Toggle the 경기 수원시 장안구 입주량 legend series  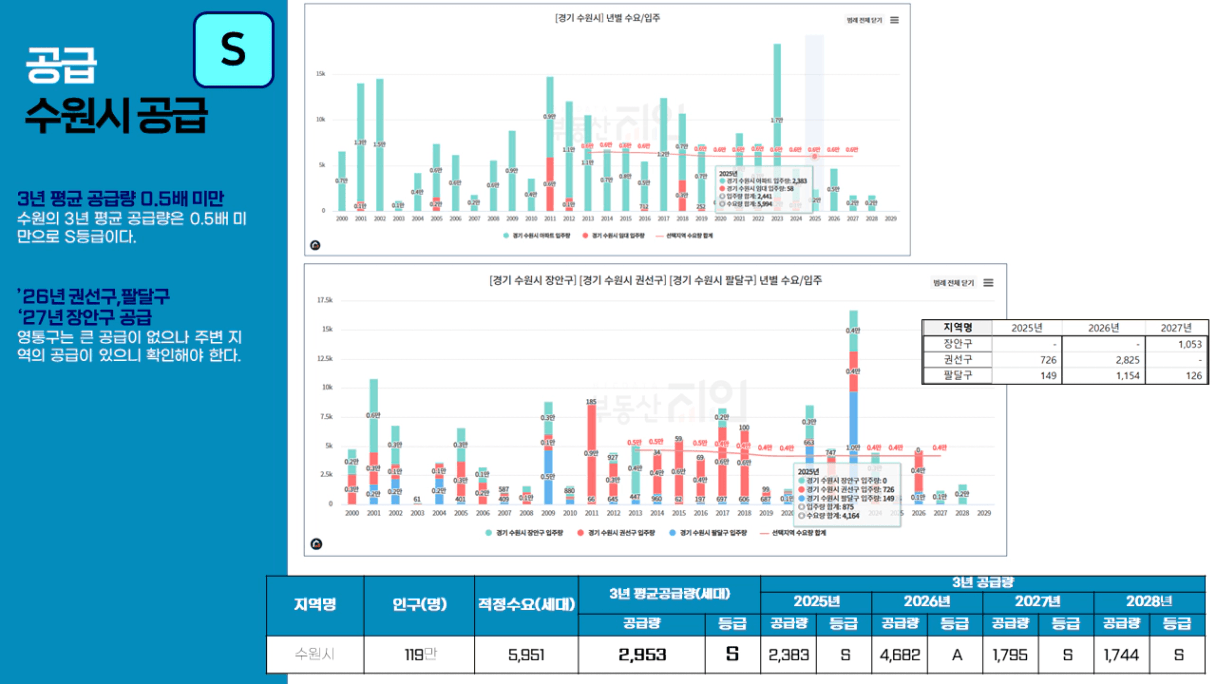coord(524,533)
